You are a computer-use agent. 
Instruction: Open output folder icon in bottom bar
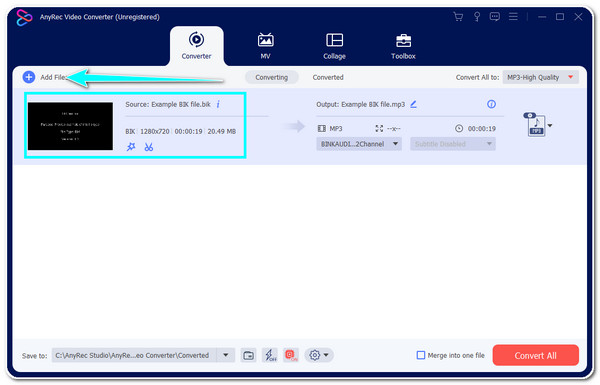tap(248, 356)
